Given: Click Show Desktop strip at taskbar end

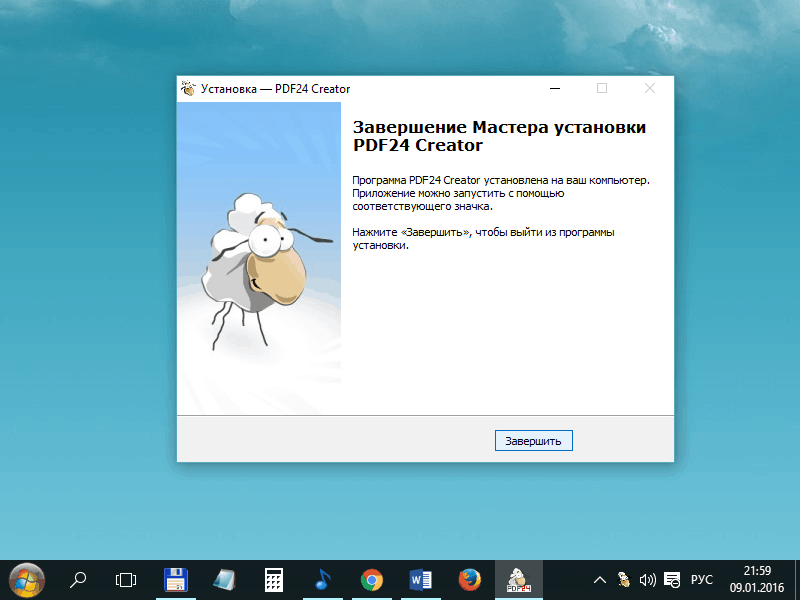Looking at the screenshot, I should click(x=797, y=580).
